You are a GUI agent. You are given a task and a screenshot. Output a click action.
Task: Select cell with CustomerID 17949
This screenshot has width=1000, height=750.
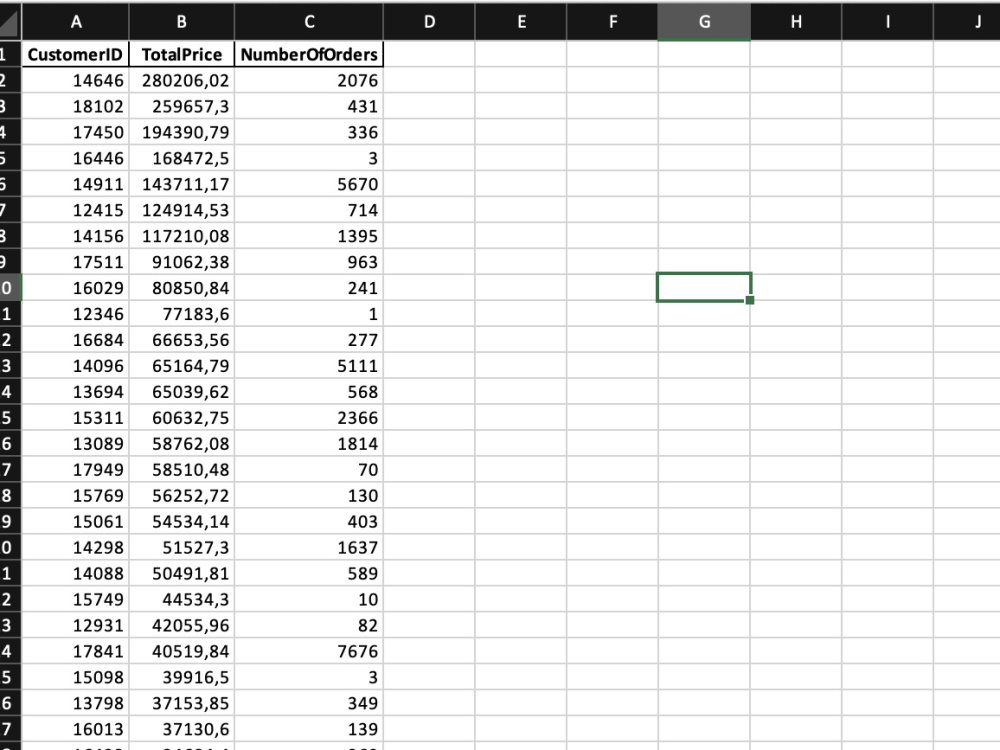tap(75, 469)
